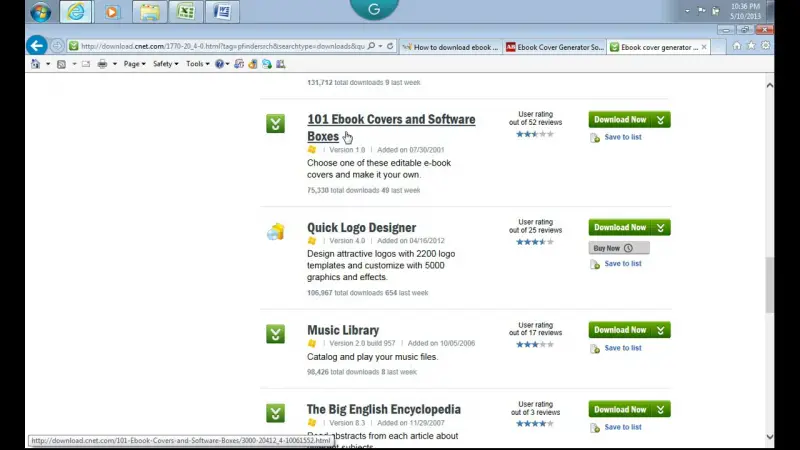The height and width of the screenshot is (450, 800).
Task: Open Word from the taskbar
Action: (222, 11)
